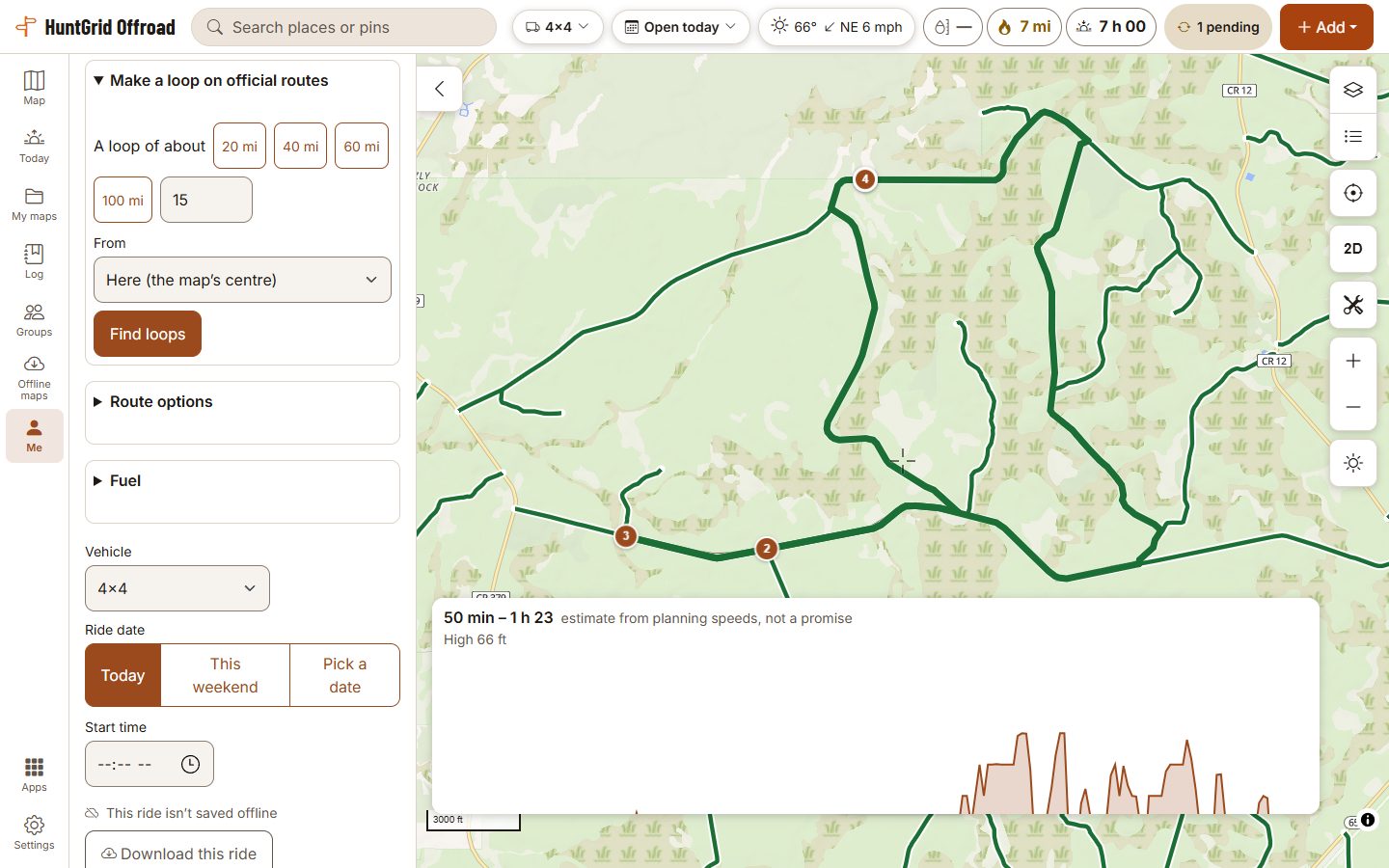The height and width of the screenshot is (868, 1389).
Task: Collapse the side panel with back chevron
Action: click(440, 89)
